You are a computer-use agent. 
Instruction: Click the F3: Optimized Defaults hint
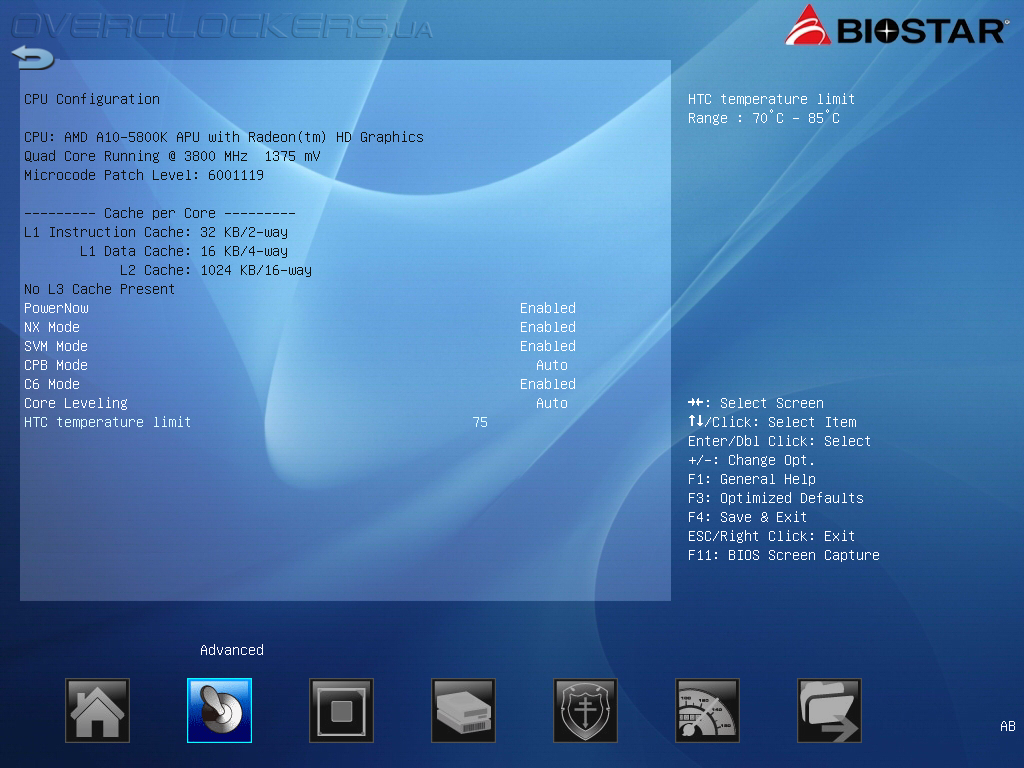pos(775,498)
